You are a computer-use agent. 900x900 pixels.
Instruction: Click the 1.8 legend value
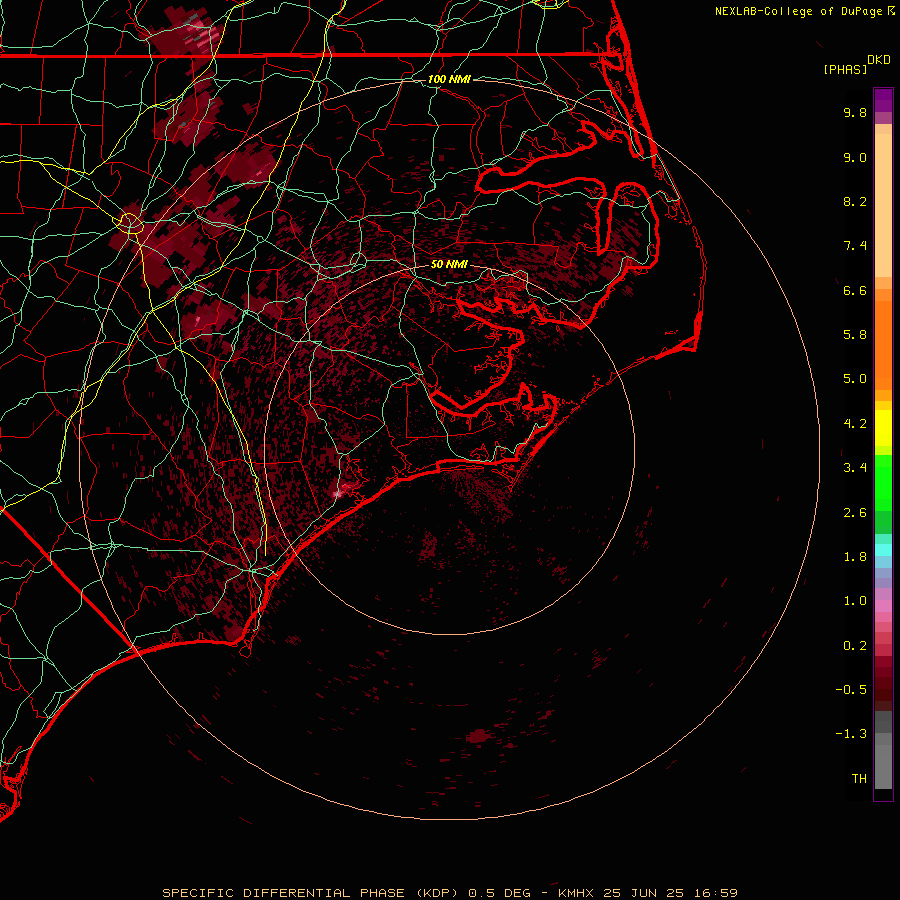(855, 557)
